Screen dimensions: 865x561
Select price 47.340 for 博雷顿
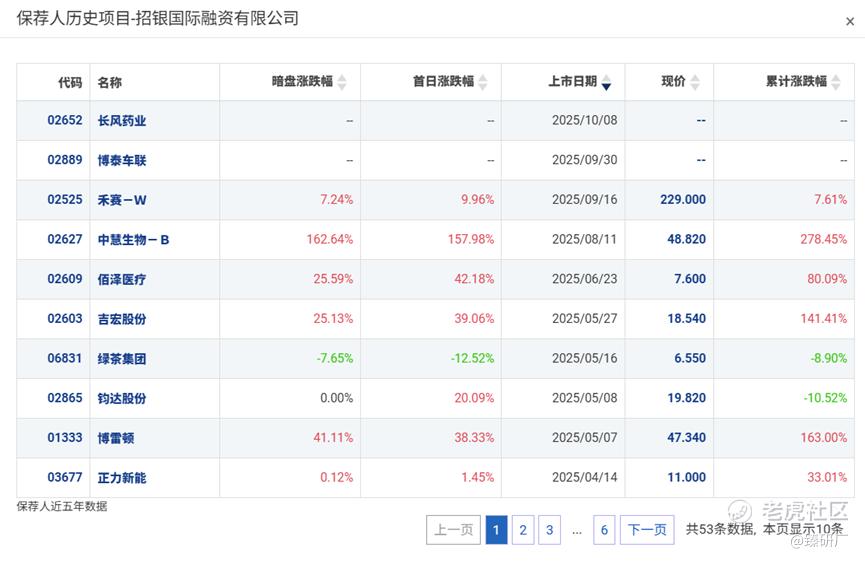[x=686, y=438]
